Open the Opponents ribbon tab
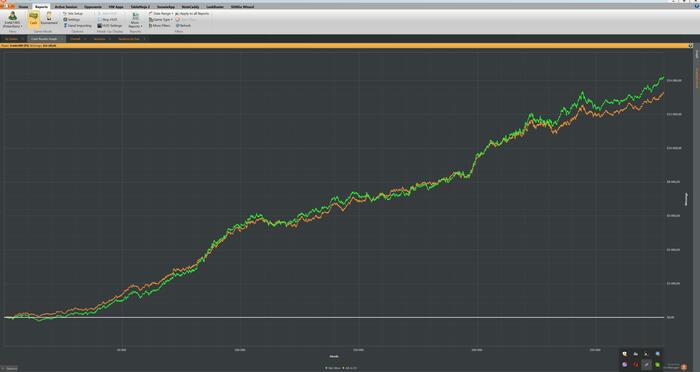Screen dimensions: 700x372 (x=93, y=7)
